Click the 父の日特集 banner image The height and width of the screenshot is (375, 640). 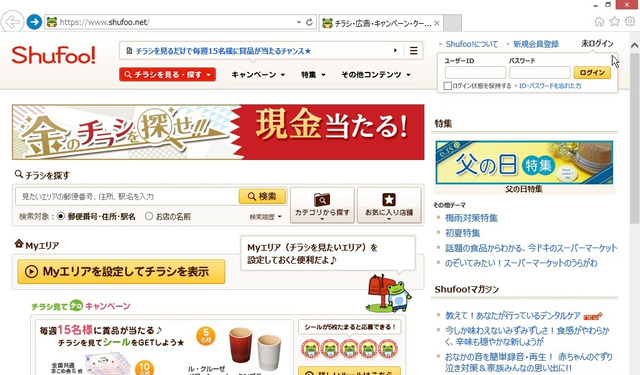(524, 162)
